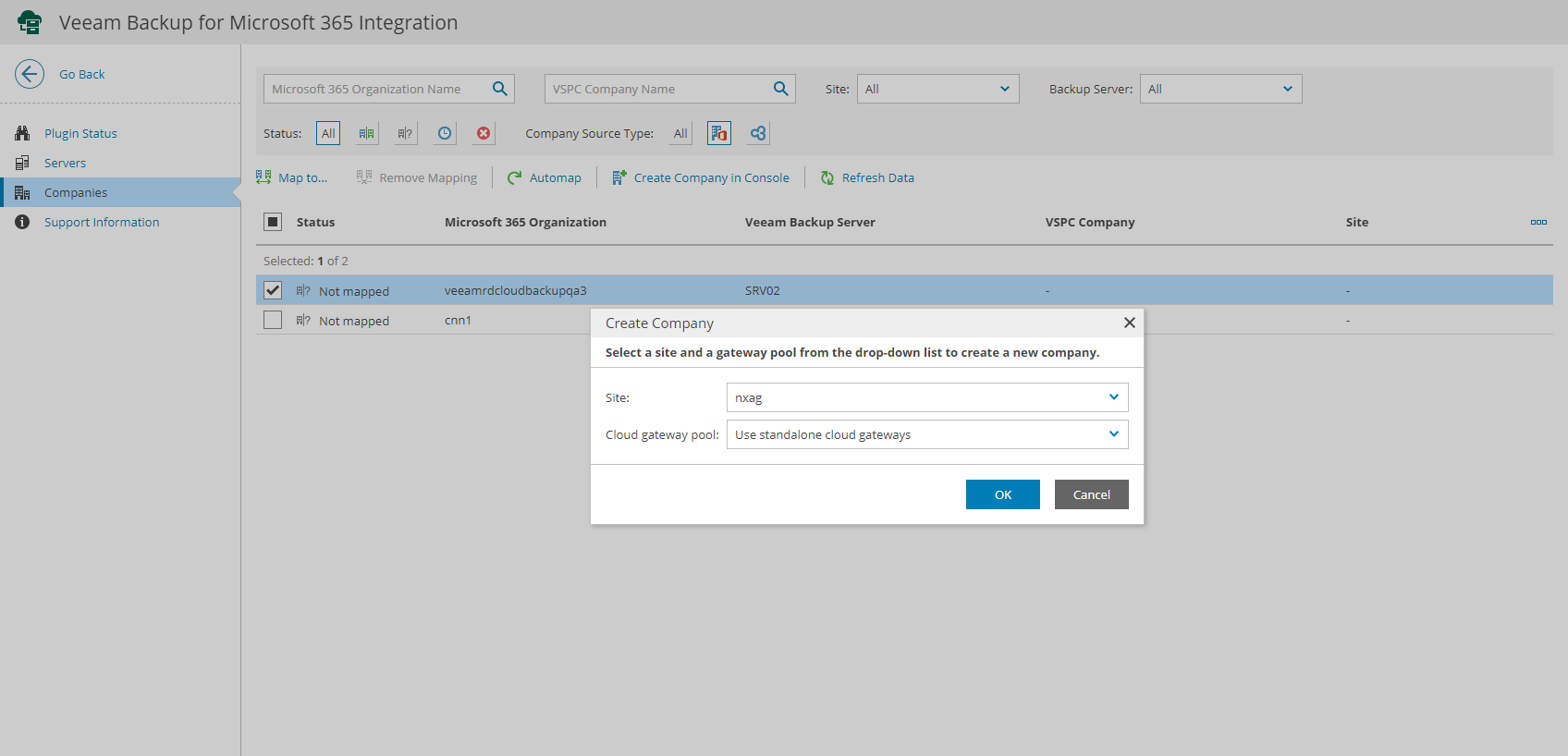Run Automap action
Image resolution: width=1568 pixels, height=756 pixels.
click(545, 177)
